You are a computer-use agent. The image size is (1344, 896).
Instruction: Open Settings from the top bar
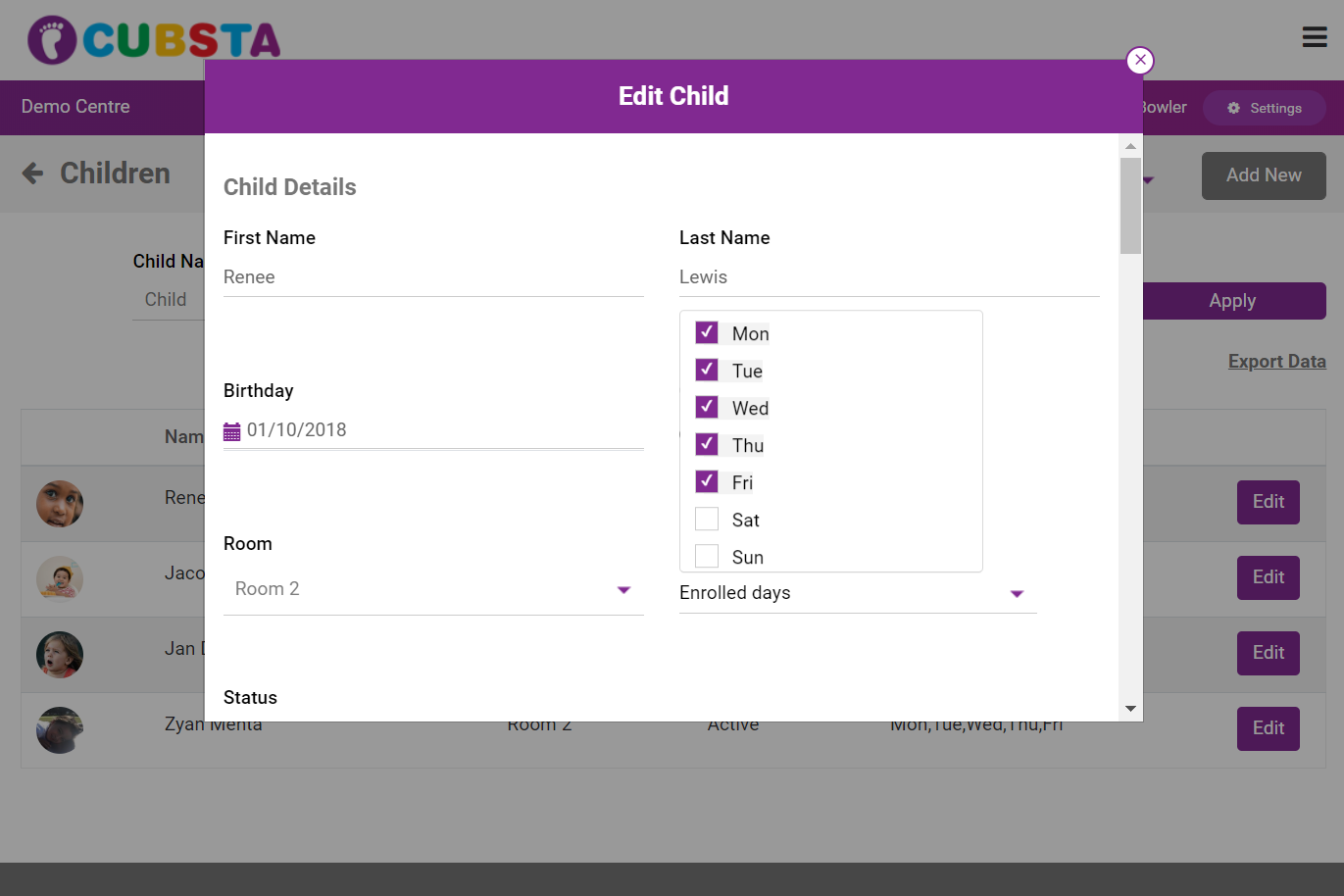point(1264,108)
